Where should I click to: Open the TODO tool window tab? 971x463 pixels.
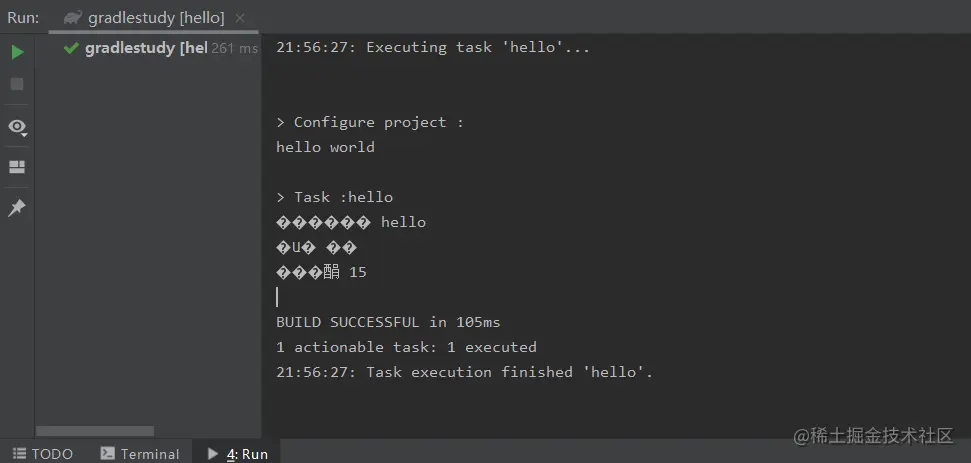[52, 453]
